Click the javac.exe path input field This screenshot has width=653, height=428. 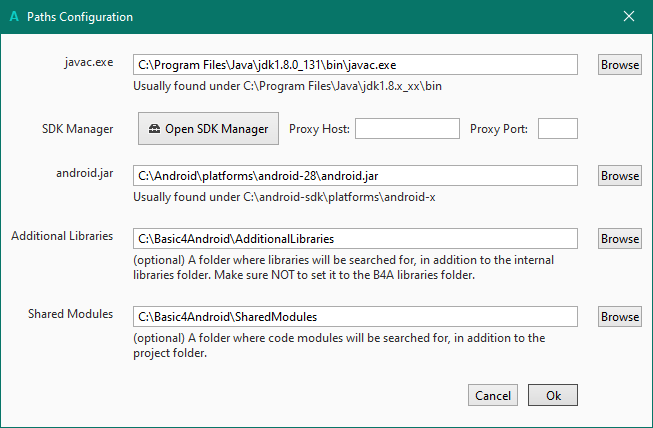coord(355,64)
